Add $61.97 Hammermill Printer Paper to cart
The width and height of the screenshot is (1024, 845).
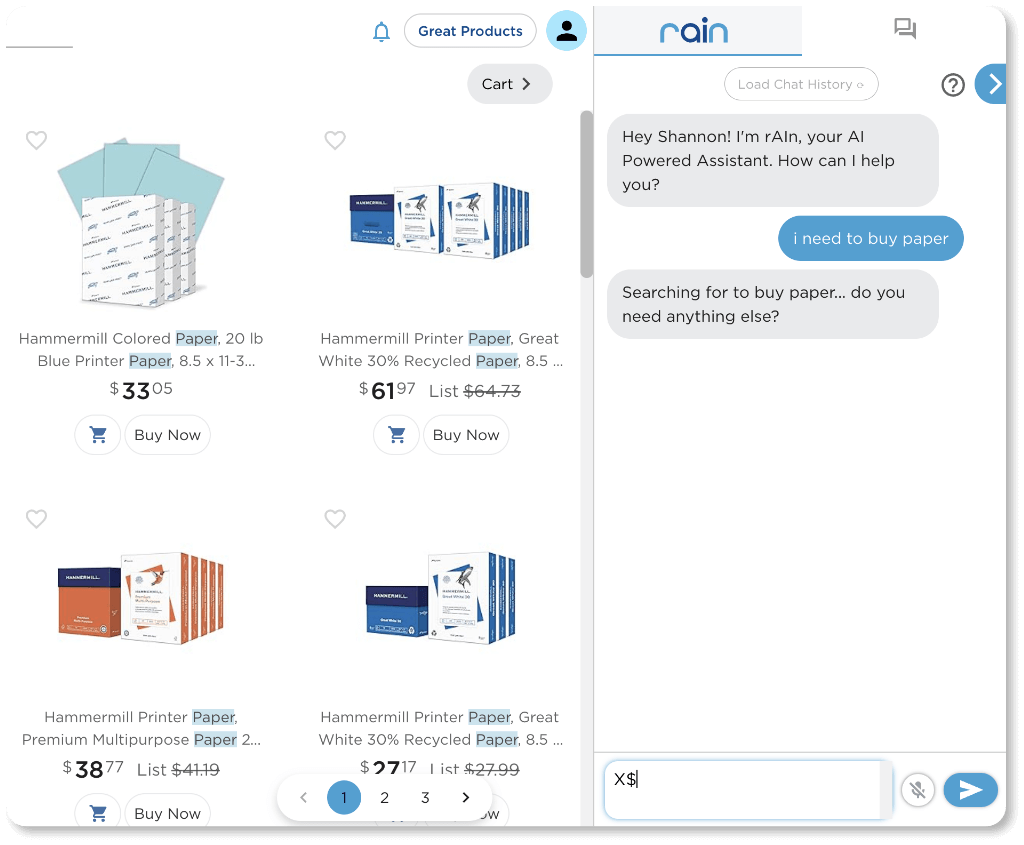pyautogui.click(x=397, y=435)
